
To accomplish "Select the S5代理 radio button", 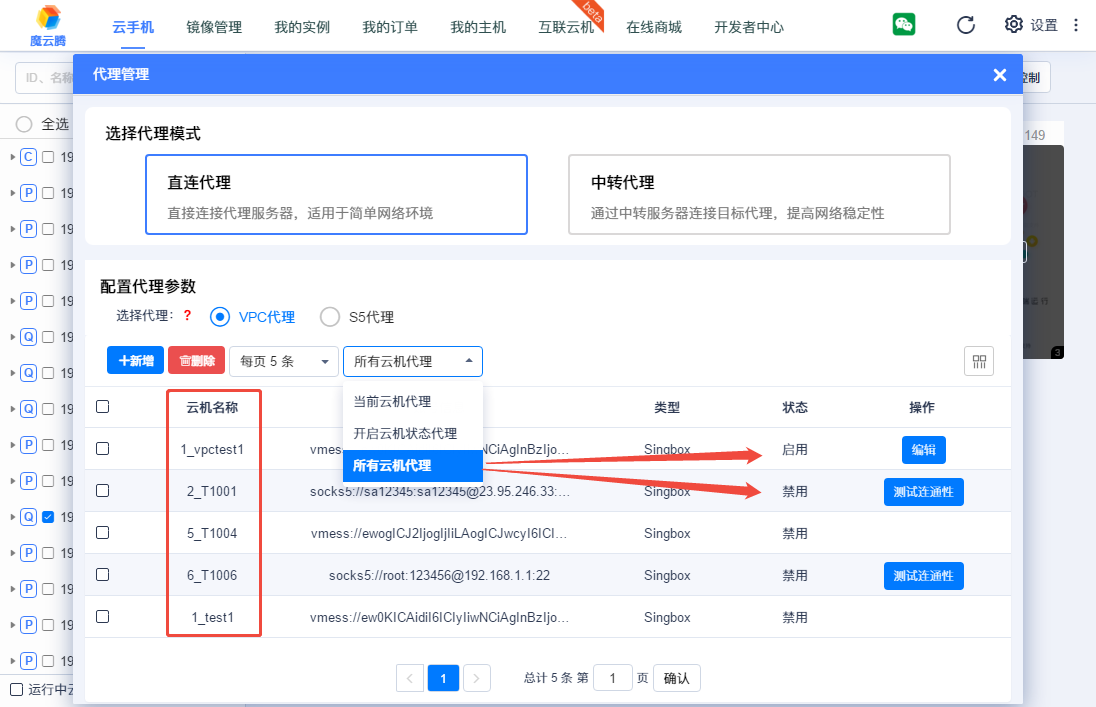I will pyautogui.click(x=330, y=317).
